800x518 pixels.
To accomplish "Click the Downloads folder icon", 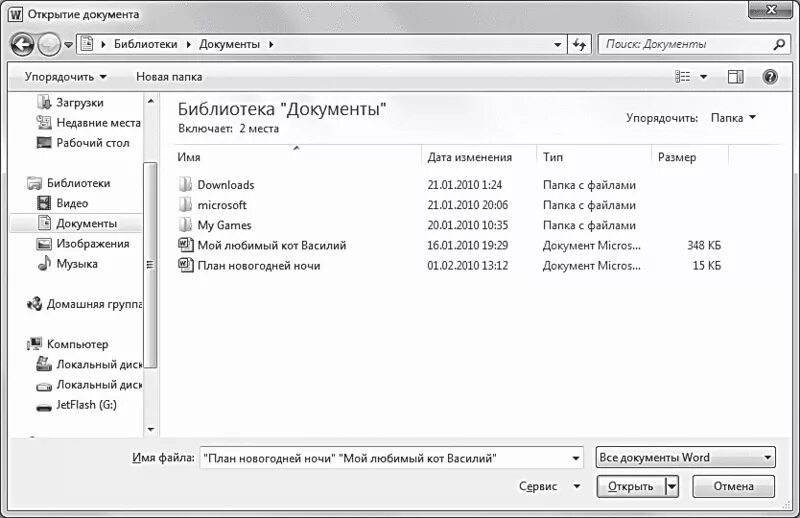I will [185, 185].
